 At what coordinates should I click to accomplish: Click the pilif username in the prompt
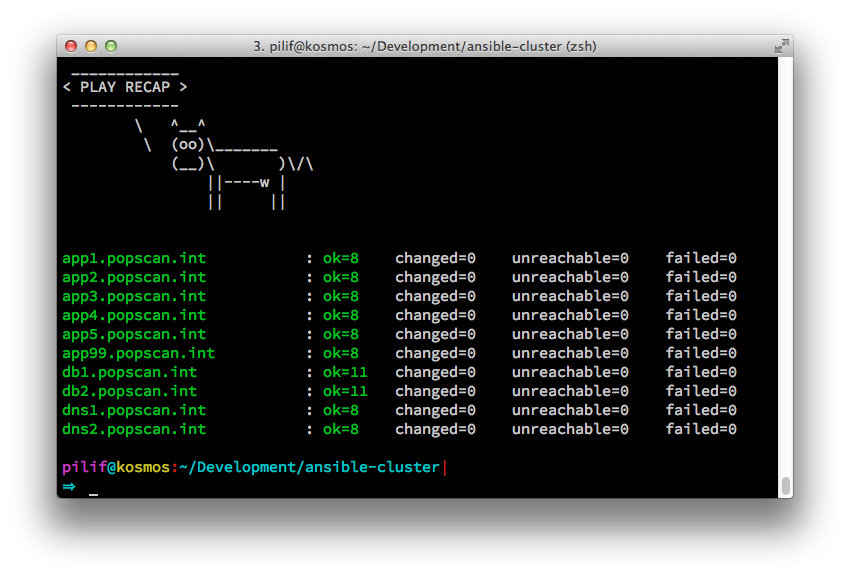coord(85,467)
